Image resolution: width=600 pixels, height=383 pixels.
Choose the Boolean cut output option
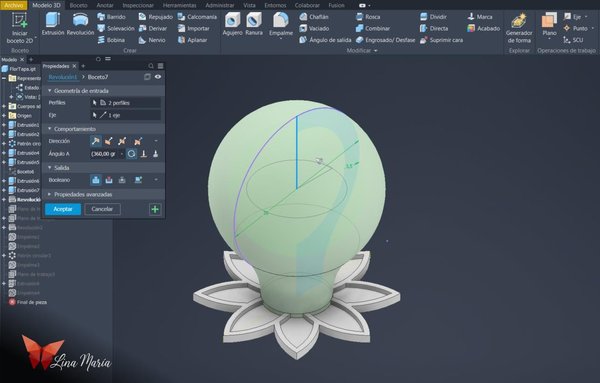(x=109, y=180)
